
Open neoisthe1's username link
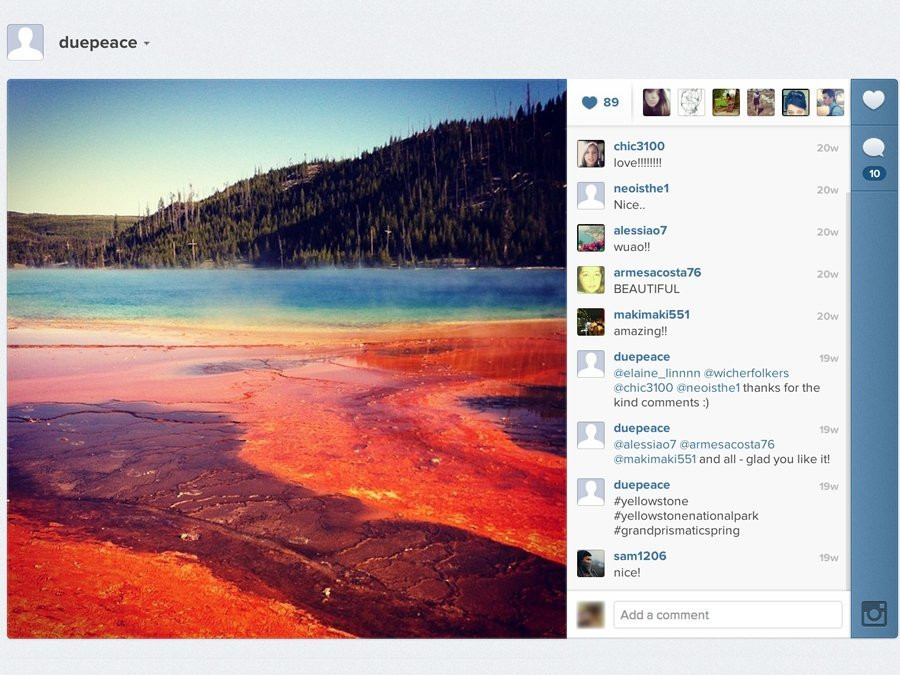click(641, 189)
